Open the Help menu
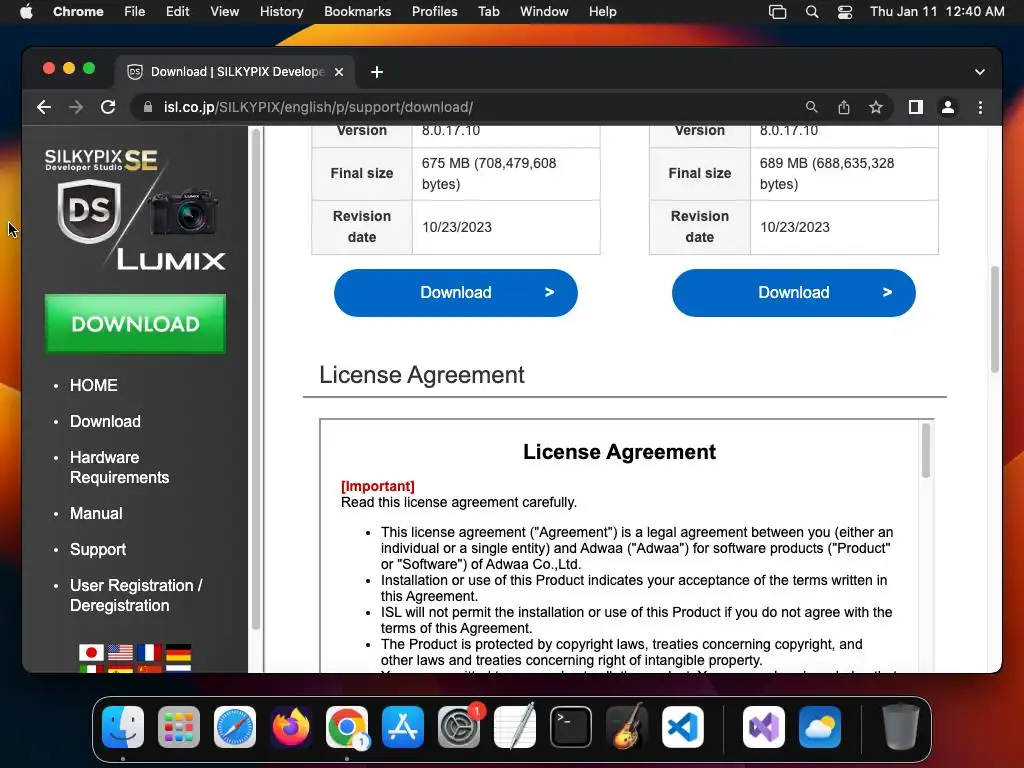Screen dimensions: 1024x768 [602, 12]
